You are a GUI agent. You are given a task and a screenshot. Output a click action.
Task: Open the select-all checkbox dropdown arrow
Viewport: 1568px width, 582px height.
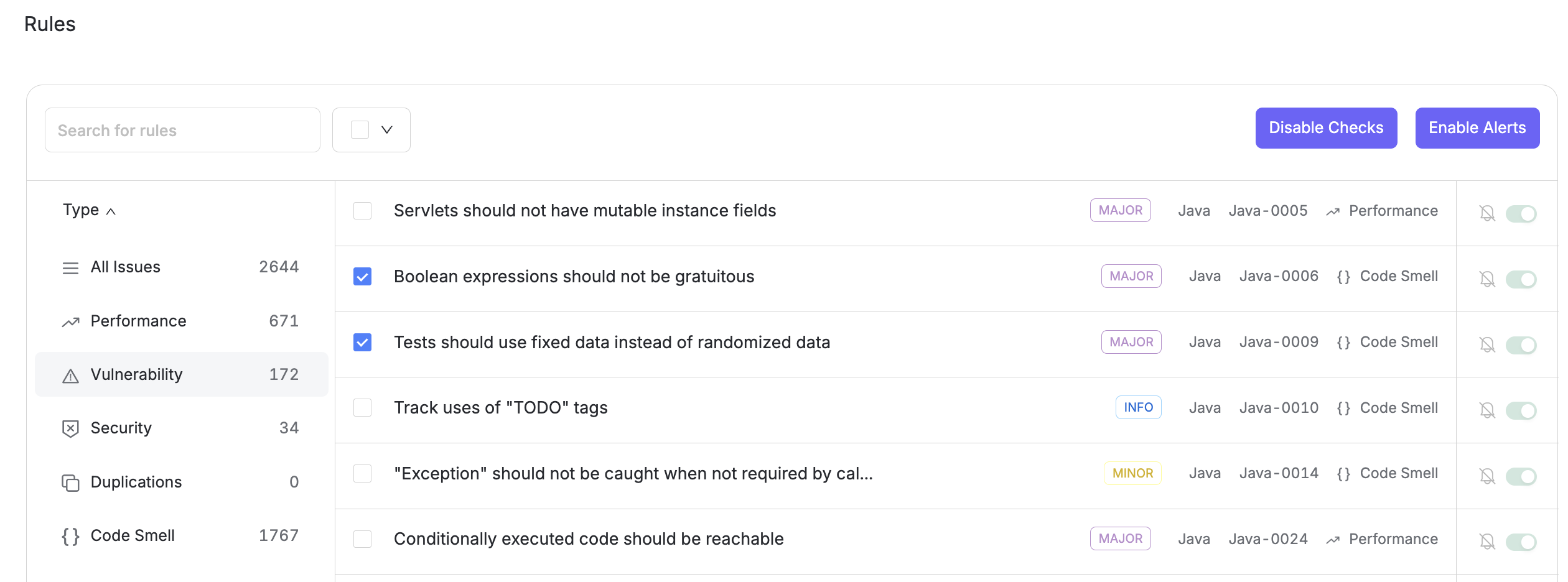pyautogui.click(x=387, y=129)
